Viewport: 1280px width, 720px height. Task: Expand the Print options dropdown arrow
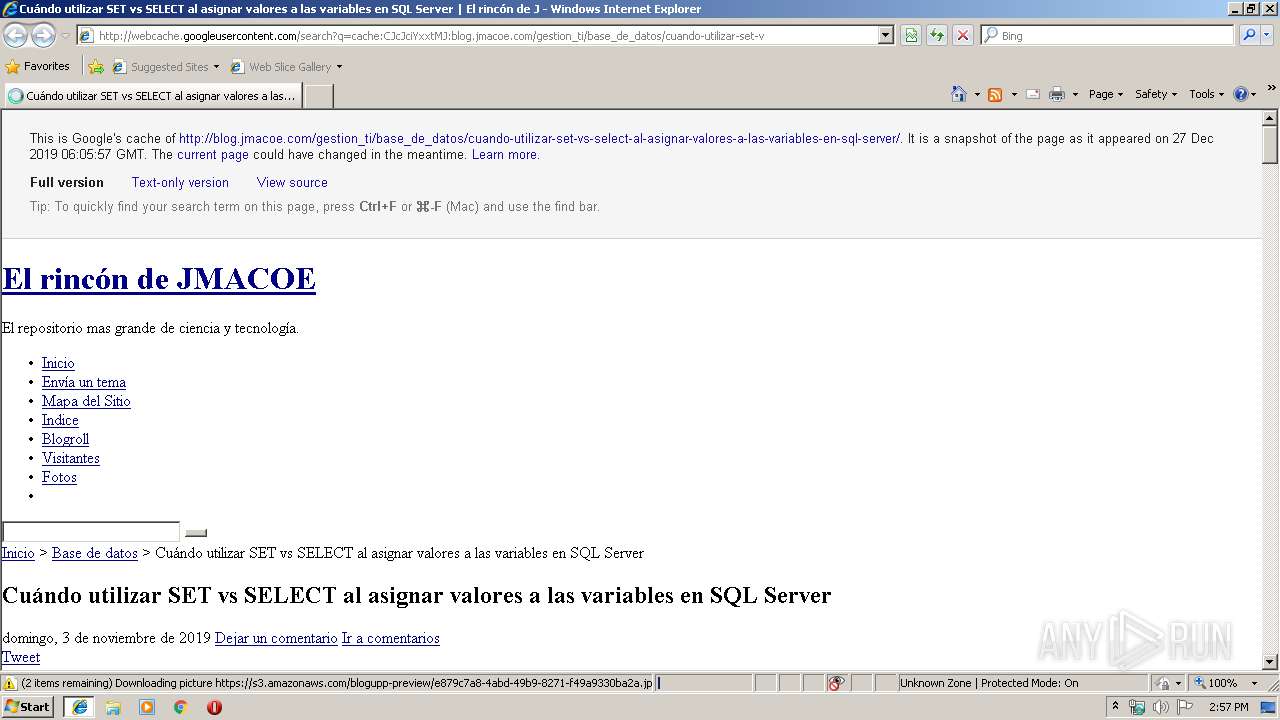pyautogui.click(x=1075, y=94)
